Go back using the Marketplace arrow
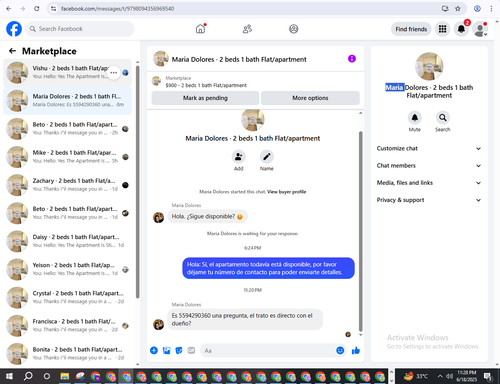Screen dimensions: 500x384 click(12, 51)
